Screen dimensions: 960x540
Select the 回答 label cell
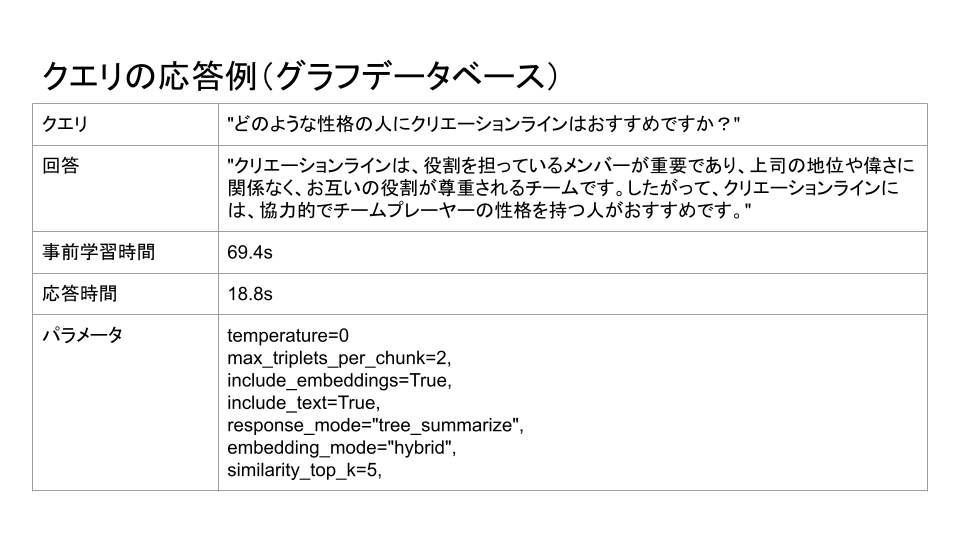[126, 189]
